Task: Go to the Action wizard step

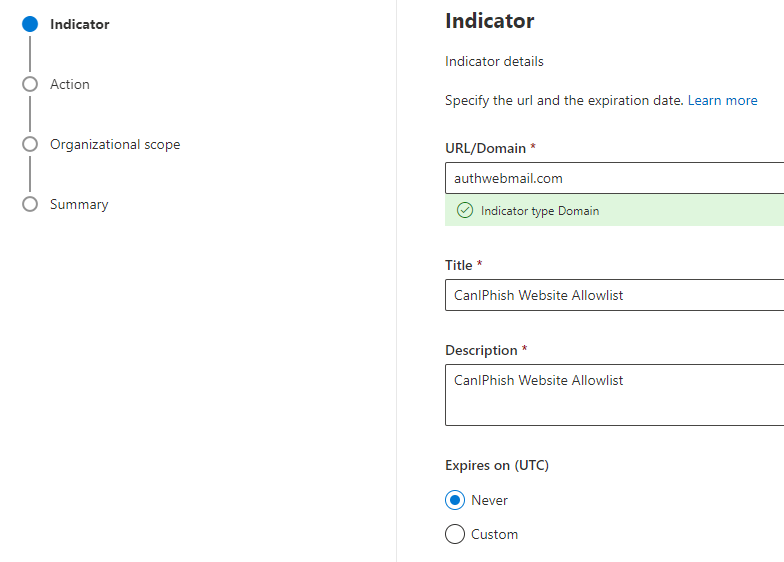Action: click(x=70, y=84)
